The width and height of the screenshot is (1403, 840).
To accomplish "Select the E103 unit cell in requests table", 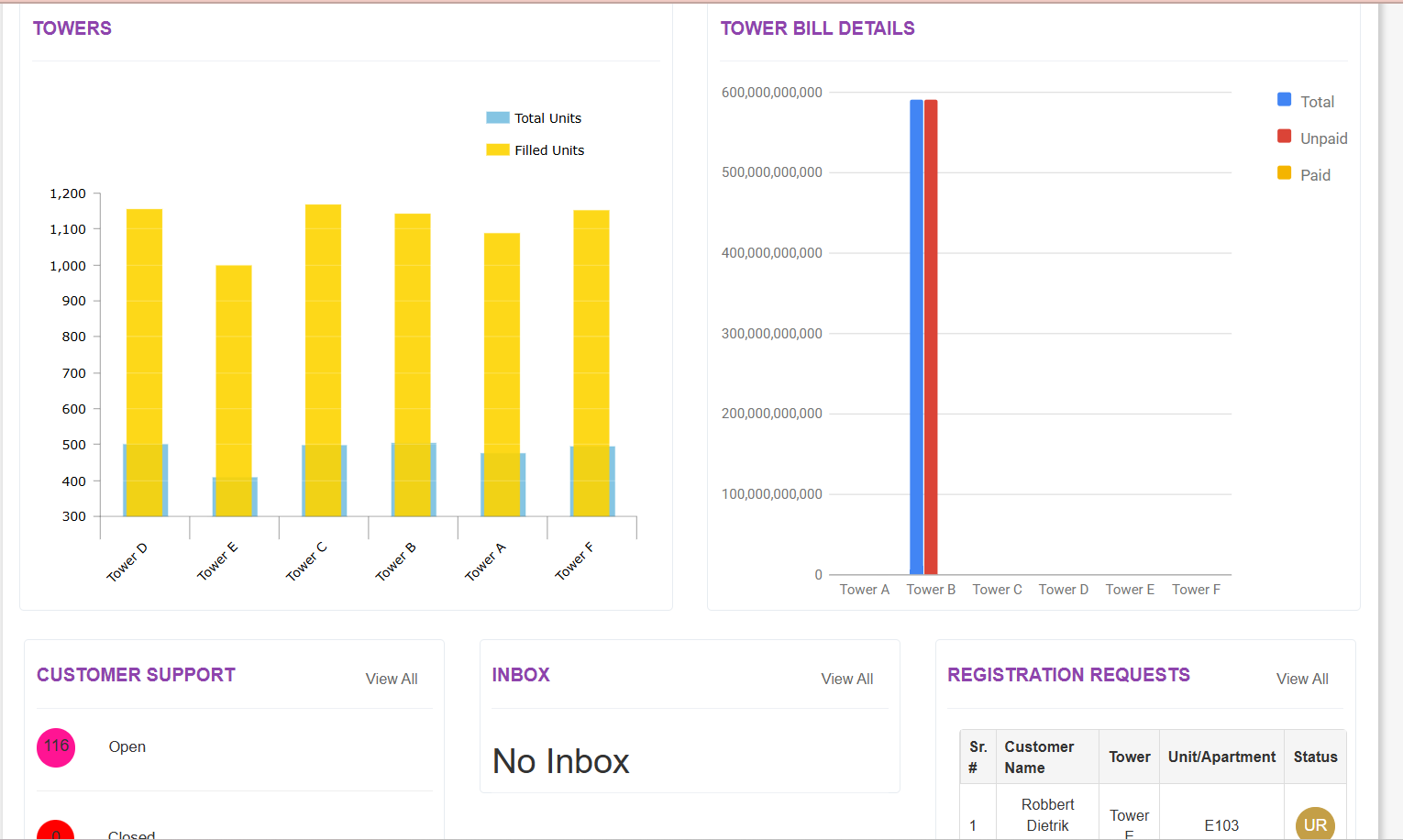I will (1221, 825).
